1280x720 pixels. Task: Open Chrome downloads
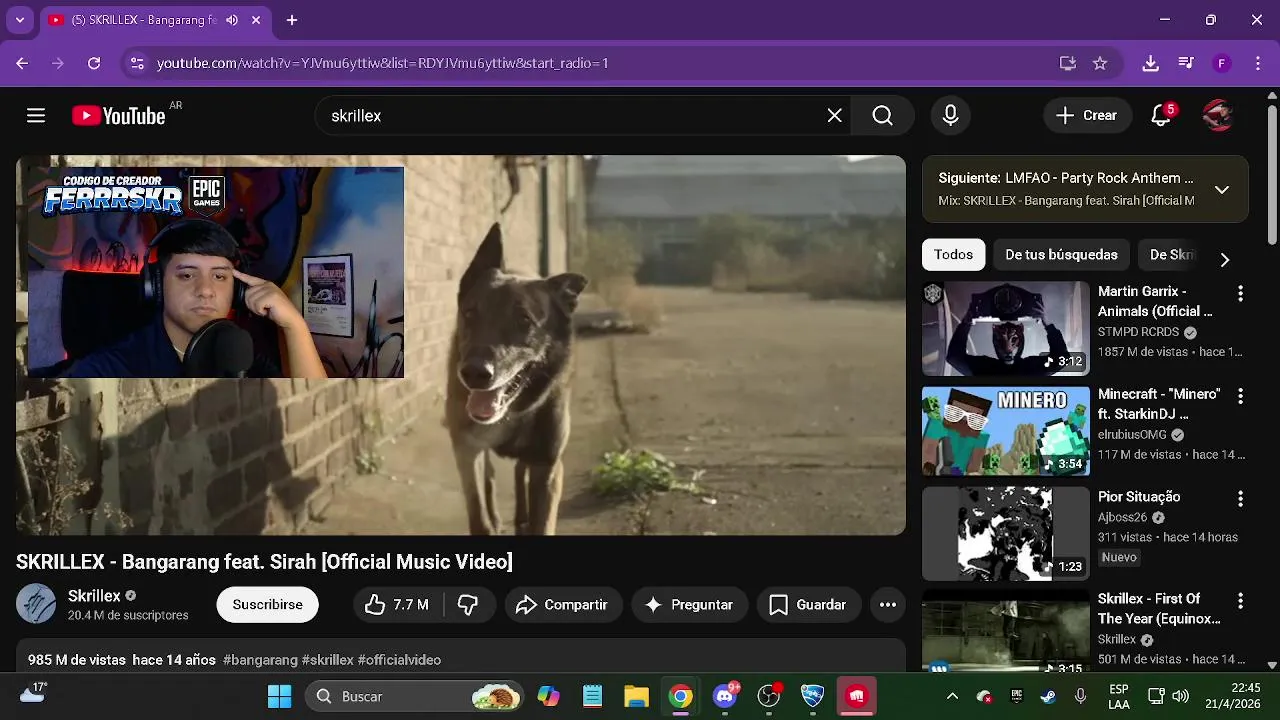[x=1151, y=63]
